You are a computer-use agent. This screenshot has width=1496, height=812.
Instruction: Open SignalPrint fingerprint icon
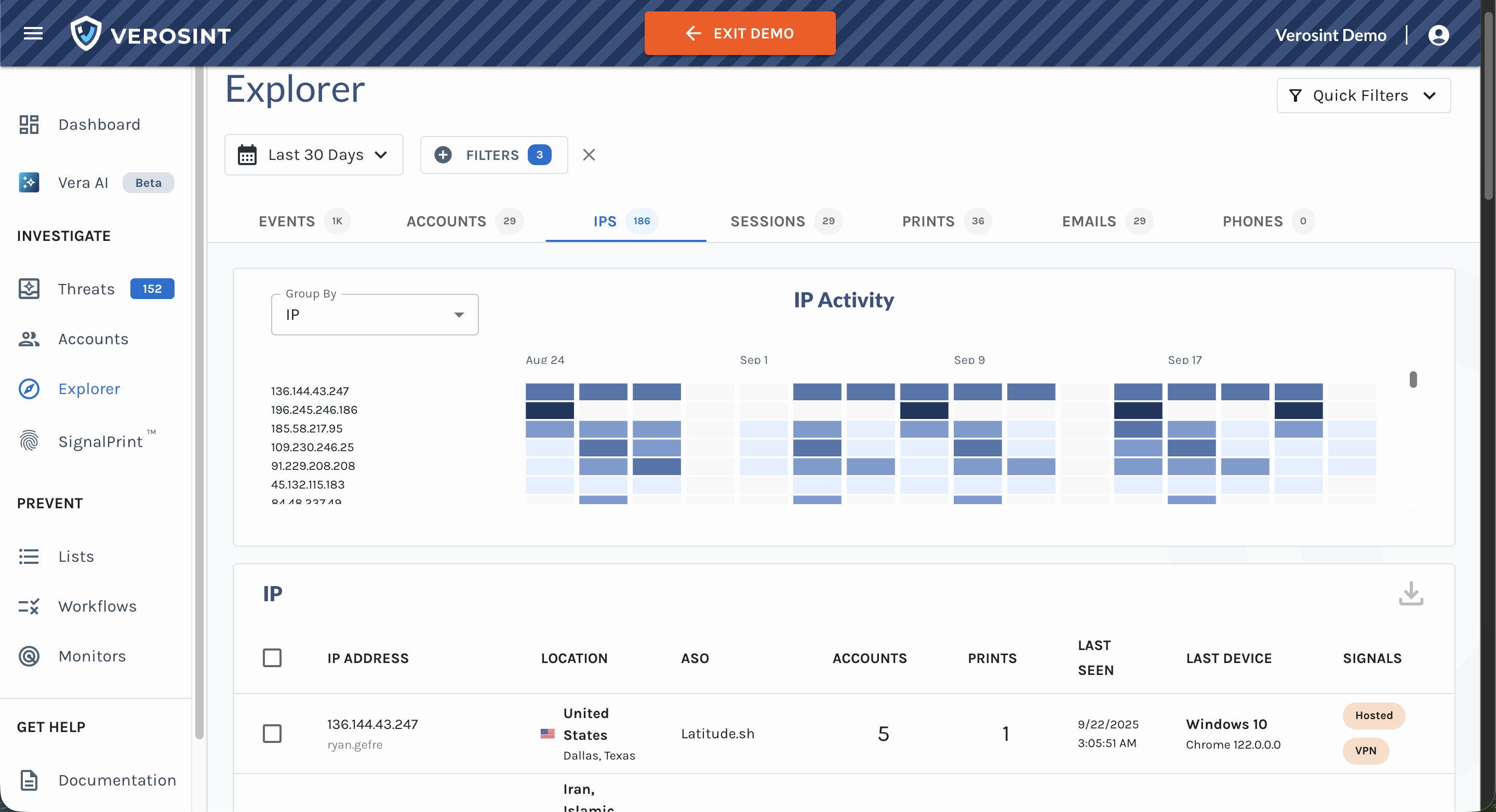click(29, 441)
